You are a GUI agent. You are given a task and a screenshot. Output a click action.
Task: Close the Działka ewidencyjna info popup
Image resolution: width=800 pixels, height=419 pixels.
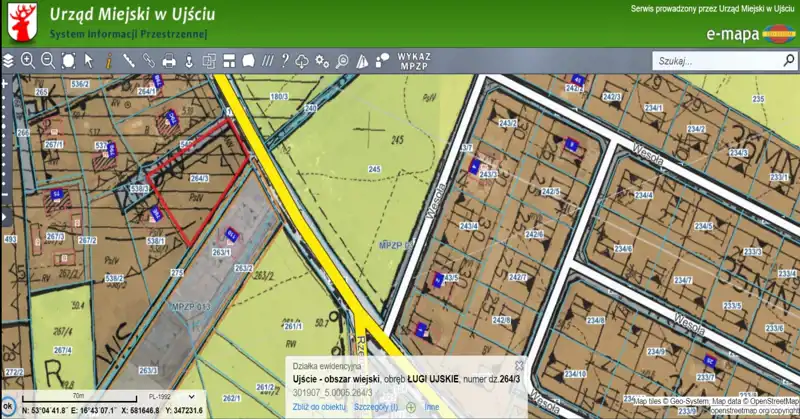pyautogui.click(x=519, y=366)
